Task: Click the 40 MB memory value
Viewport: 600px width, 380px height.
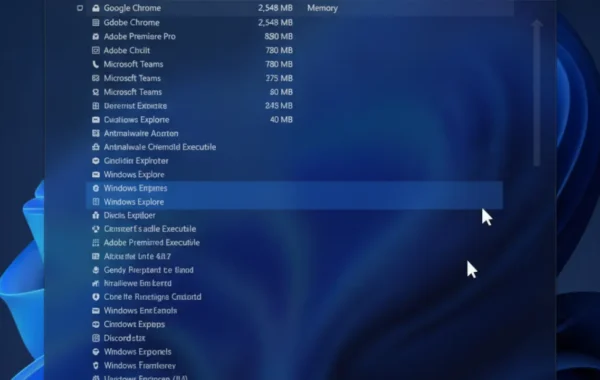Action: point(281,120)
